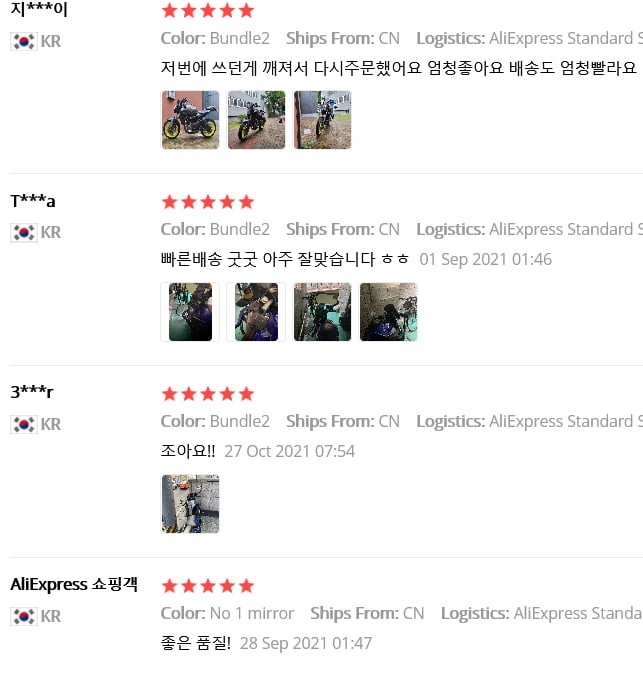Open third photo in 지***이 review

coord(322,120)
